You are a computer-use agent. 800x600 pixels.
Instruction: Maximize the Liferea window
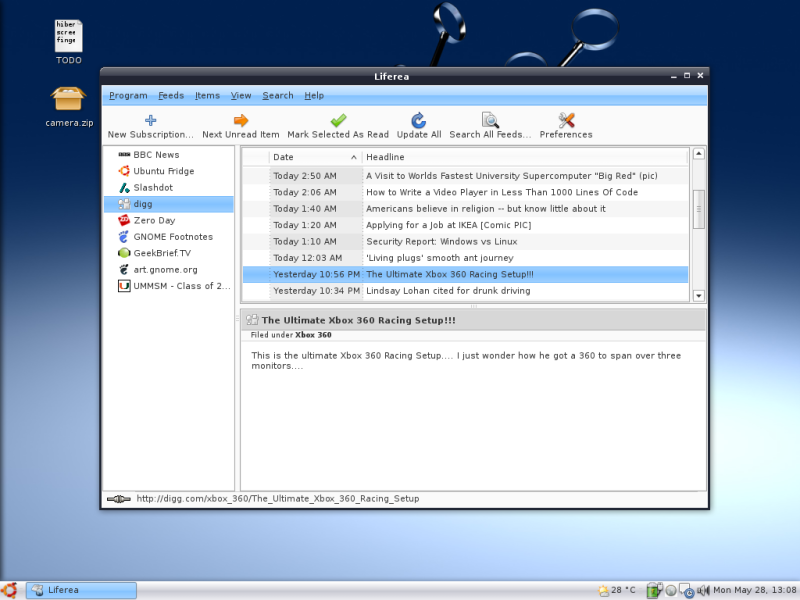point(687,76)
